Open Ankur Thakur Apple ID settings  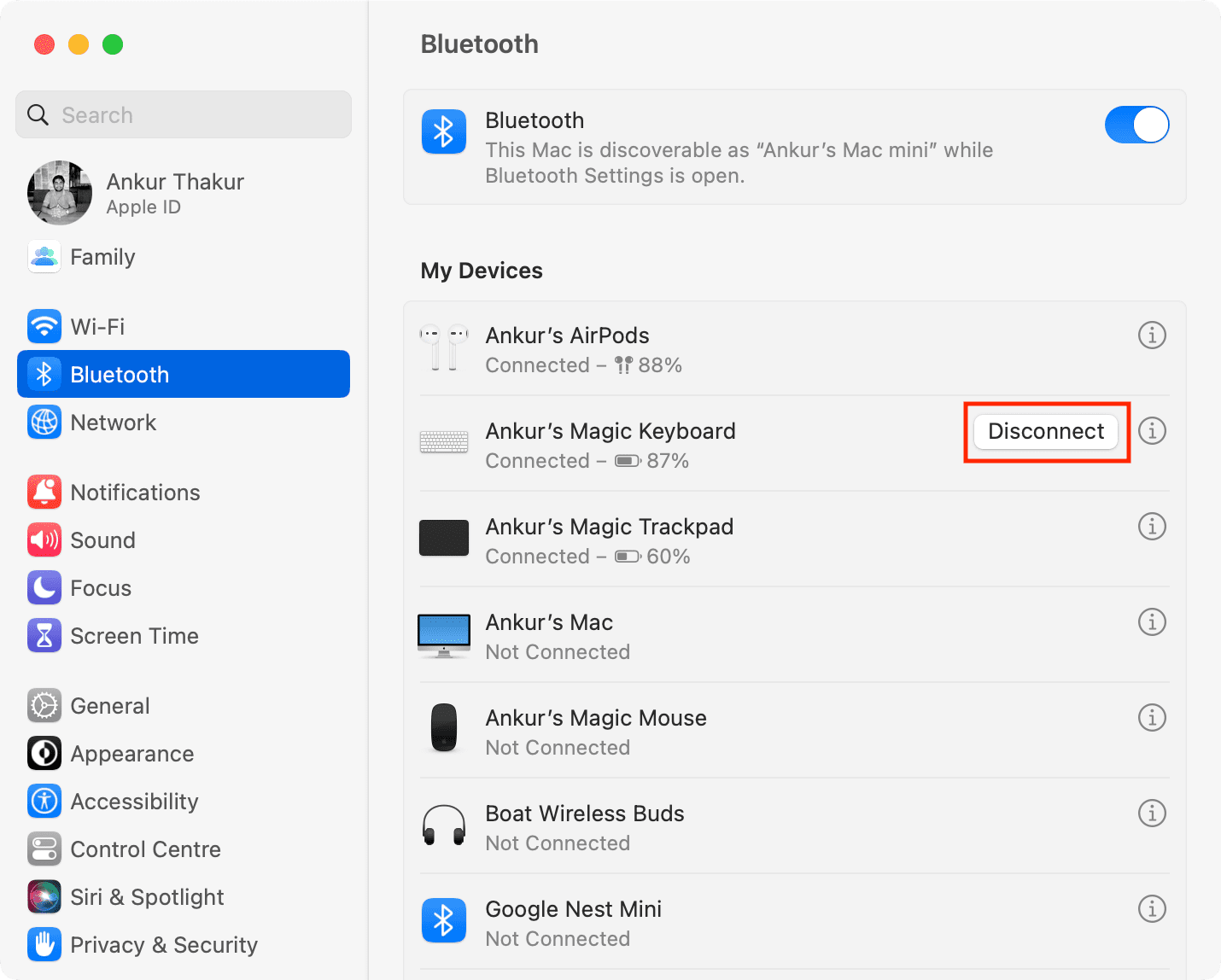pos(184,193)
